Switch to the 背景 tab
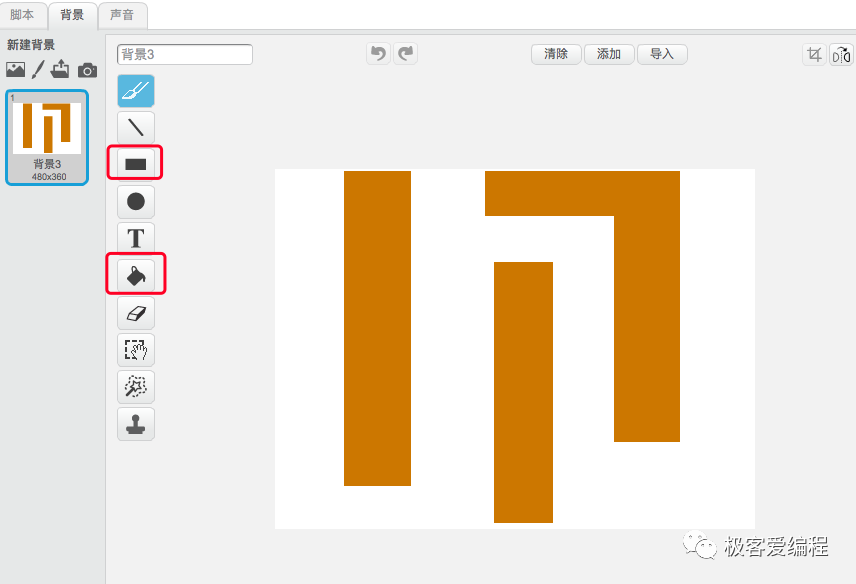 tap(73, 15)
